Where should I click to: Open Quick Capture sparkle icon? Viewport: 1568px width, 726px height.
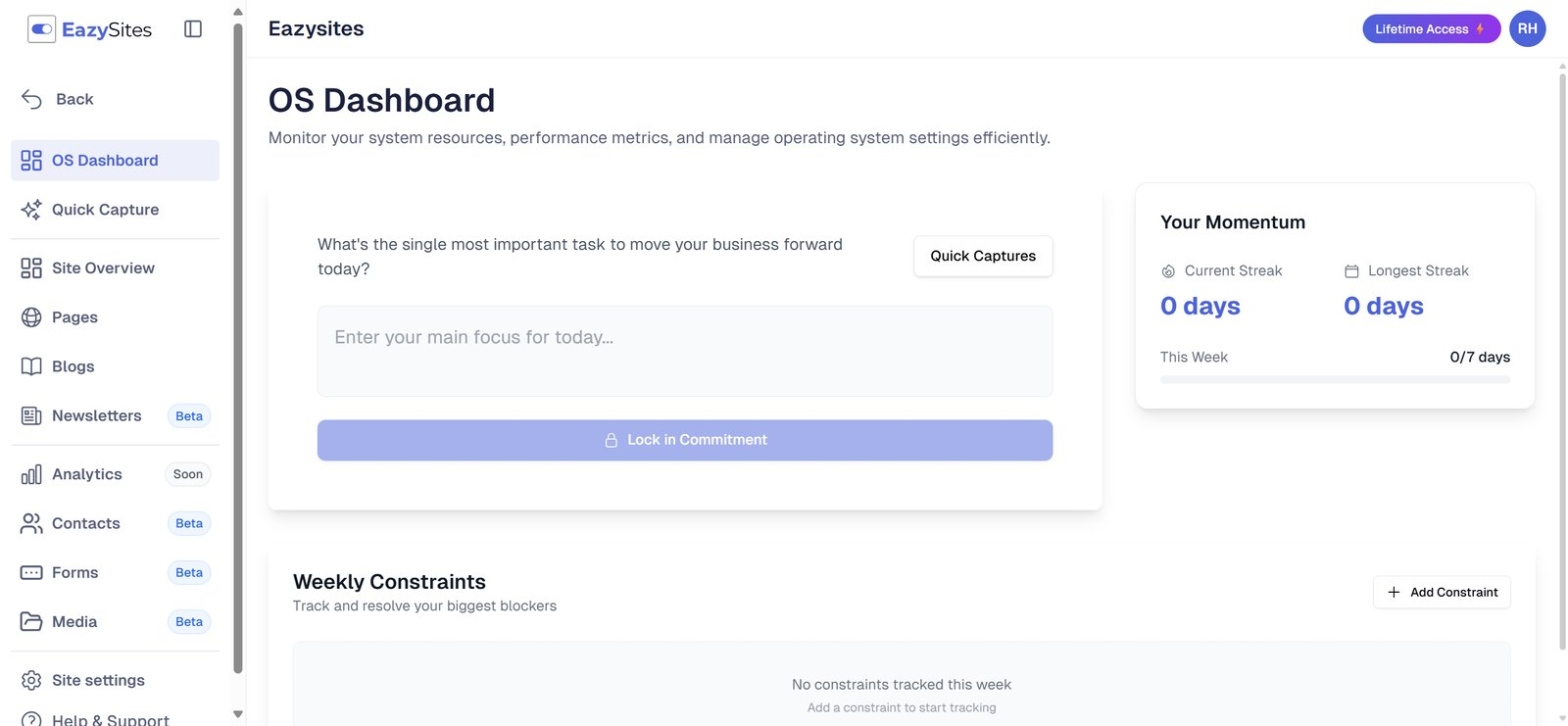coord(31,210)
